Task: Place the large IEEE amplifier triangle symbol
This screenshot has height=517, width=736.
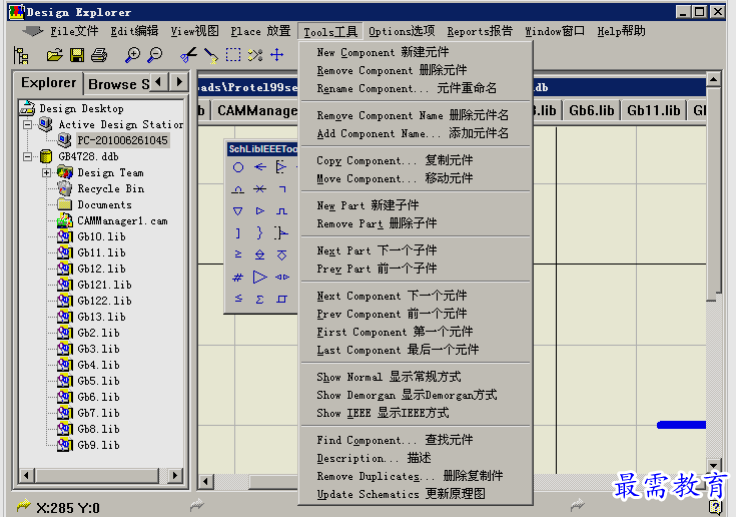Action: tap(260, 277)
